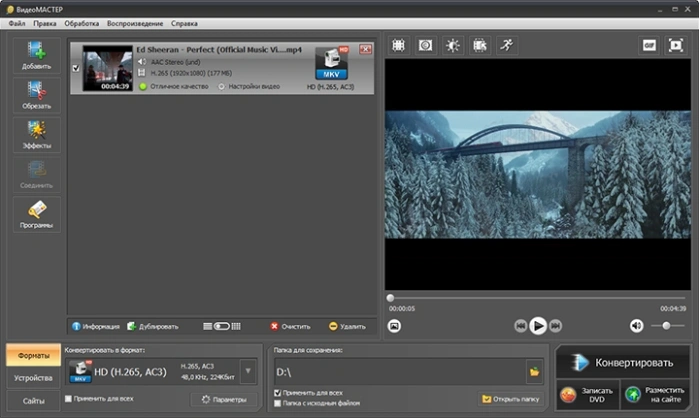The image size is (699, 418).
Task: Open the playback speed running-man tool
Action: (x=507, y=45)
